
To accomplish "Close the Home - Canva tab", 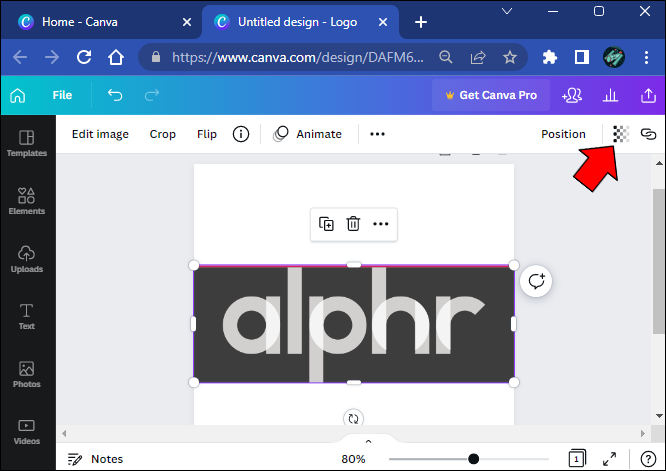I will point(187,22).
